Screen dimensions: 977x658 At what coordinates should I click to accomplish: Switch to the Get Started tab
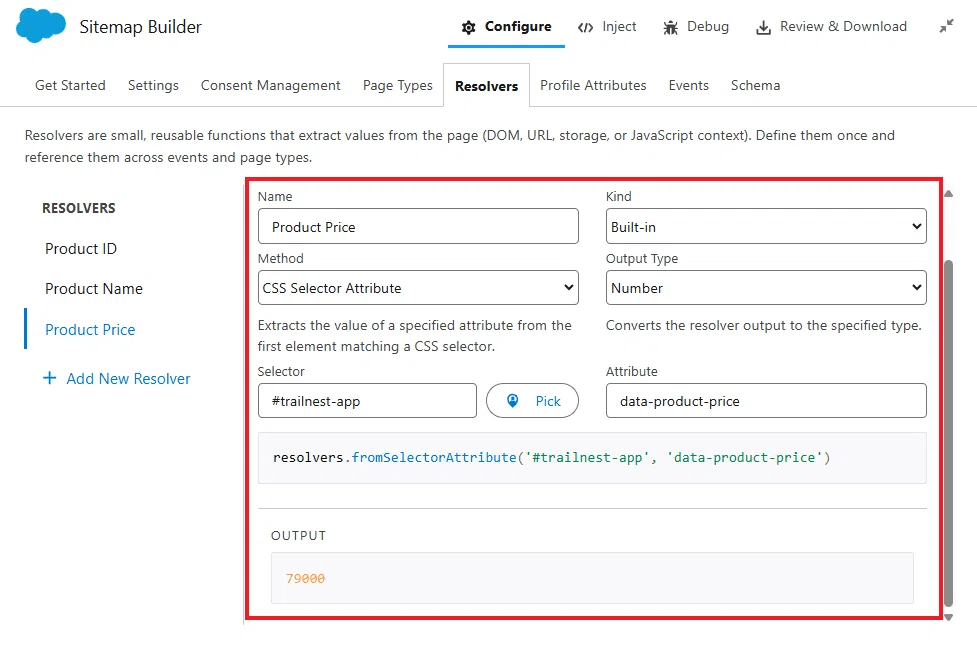pos(70,85)
